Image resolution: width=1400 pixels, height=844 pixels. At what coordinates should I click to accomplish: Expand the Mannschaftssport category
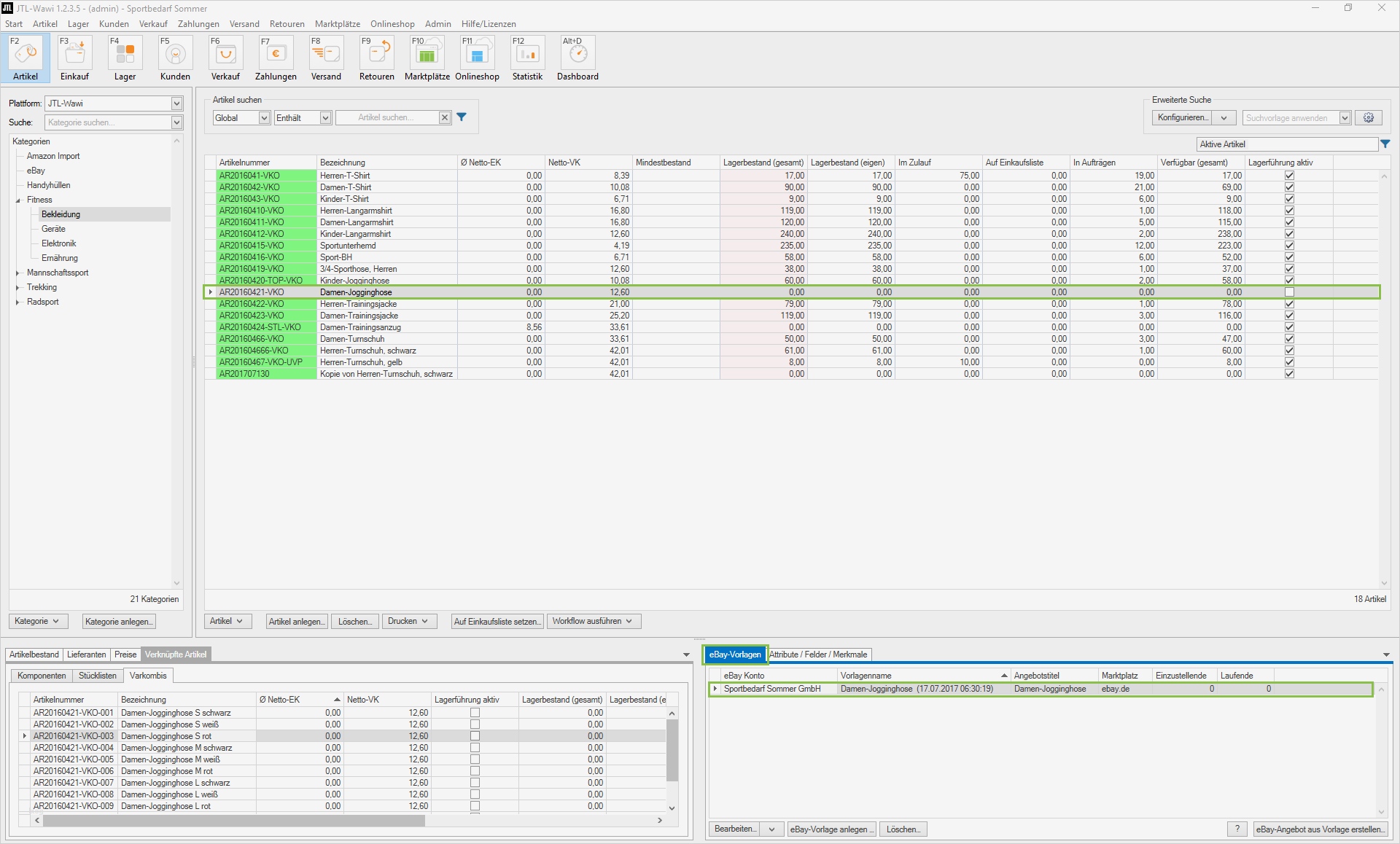pyautogui.click(x=17, y=273)
